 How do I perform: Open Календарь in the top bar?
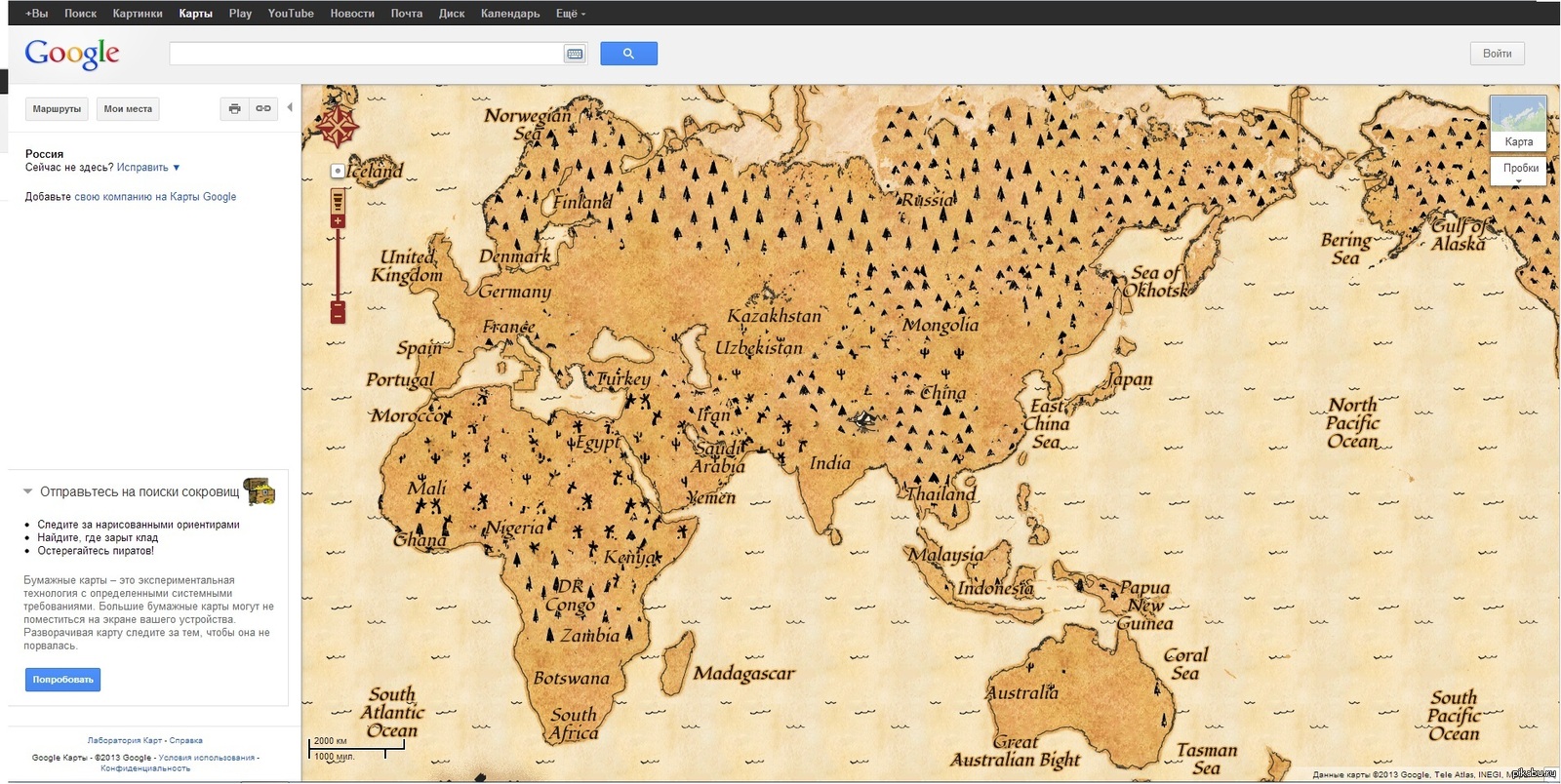pyautogui.click(x=510, y=14)
